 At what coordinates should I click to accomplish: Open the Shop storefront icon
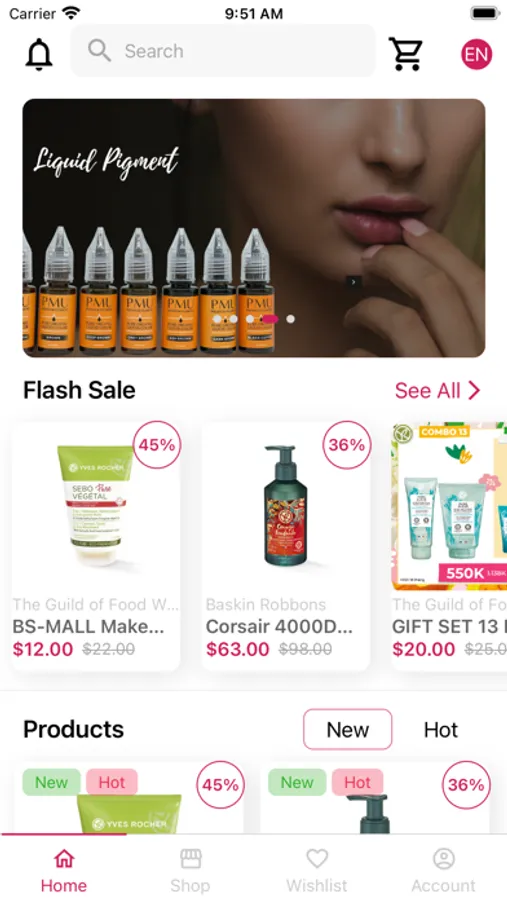190,859
